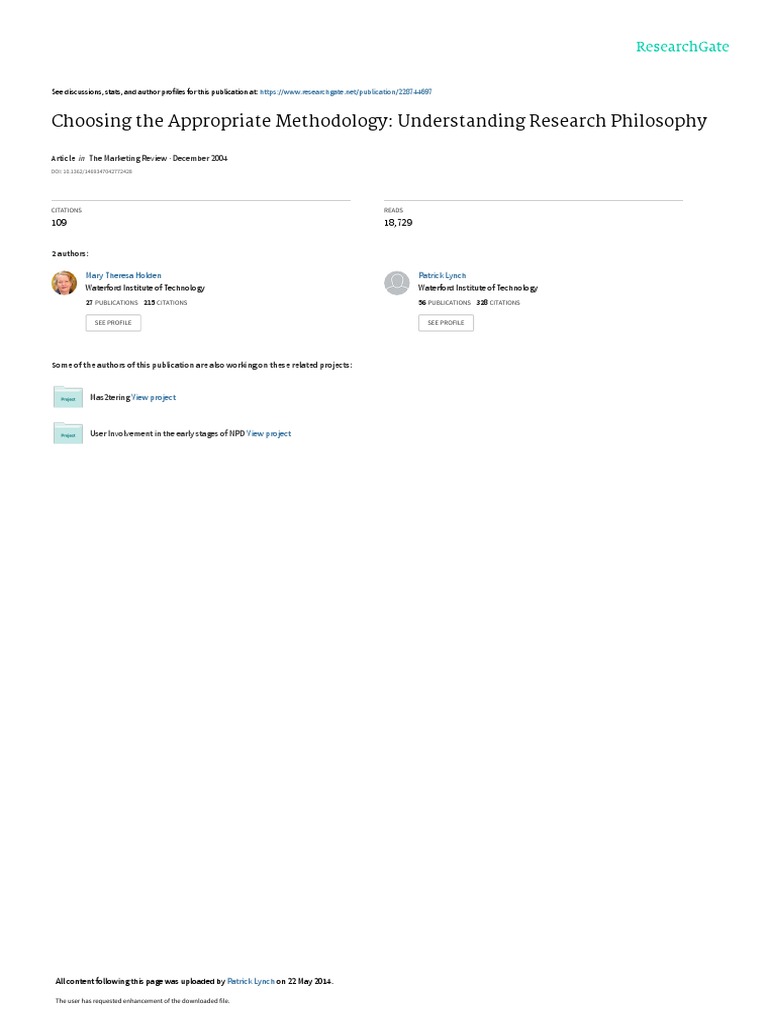Click the User Involvement project folder icon
The image size is (768, 1024).
coord(68,433)
